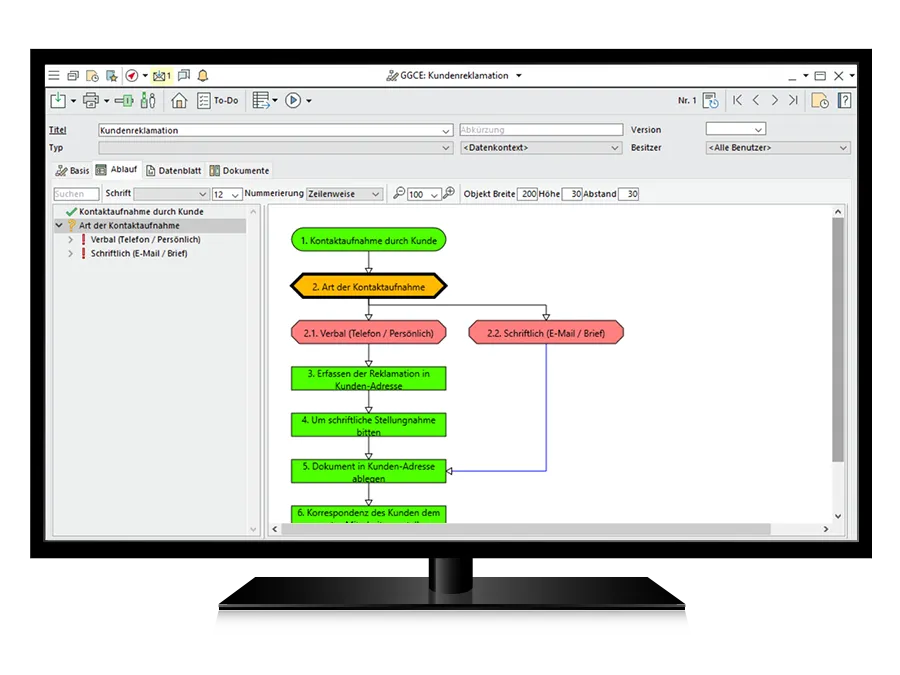The height and width of the screenshot is (675, 900).
Task: Open the Datenkontext dropdown
Action: pyautogui.click(x=540, y=148)
